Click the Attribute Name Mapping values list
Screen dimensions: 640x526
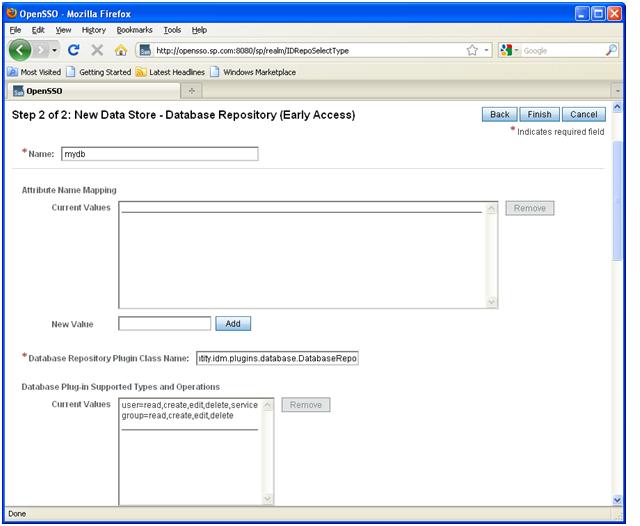308,255
